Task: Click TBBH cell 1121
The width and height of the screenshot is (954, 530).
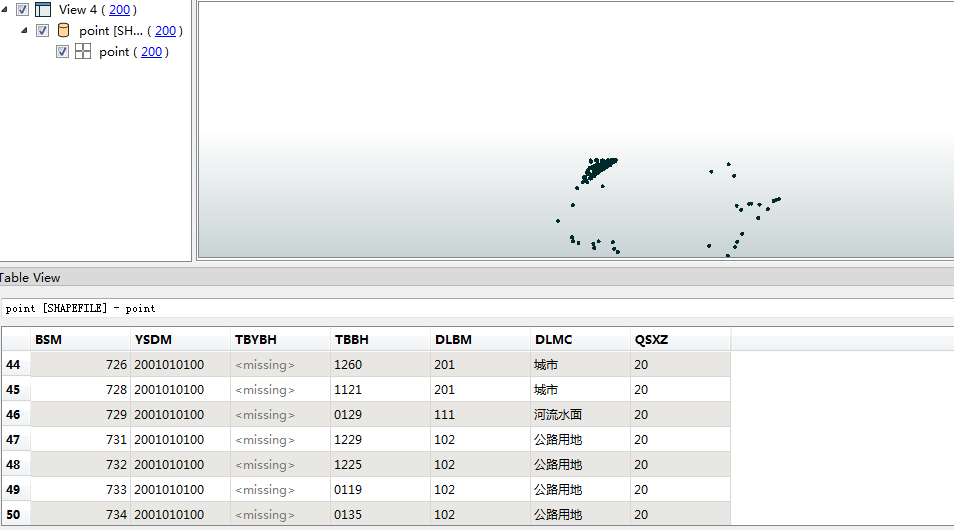Action: (381, 389)
